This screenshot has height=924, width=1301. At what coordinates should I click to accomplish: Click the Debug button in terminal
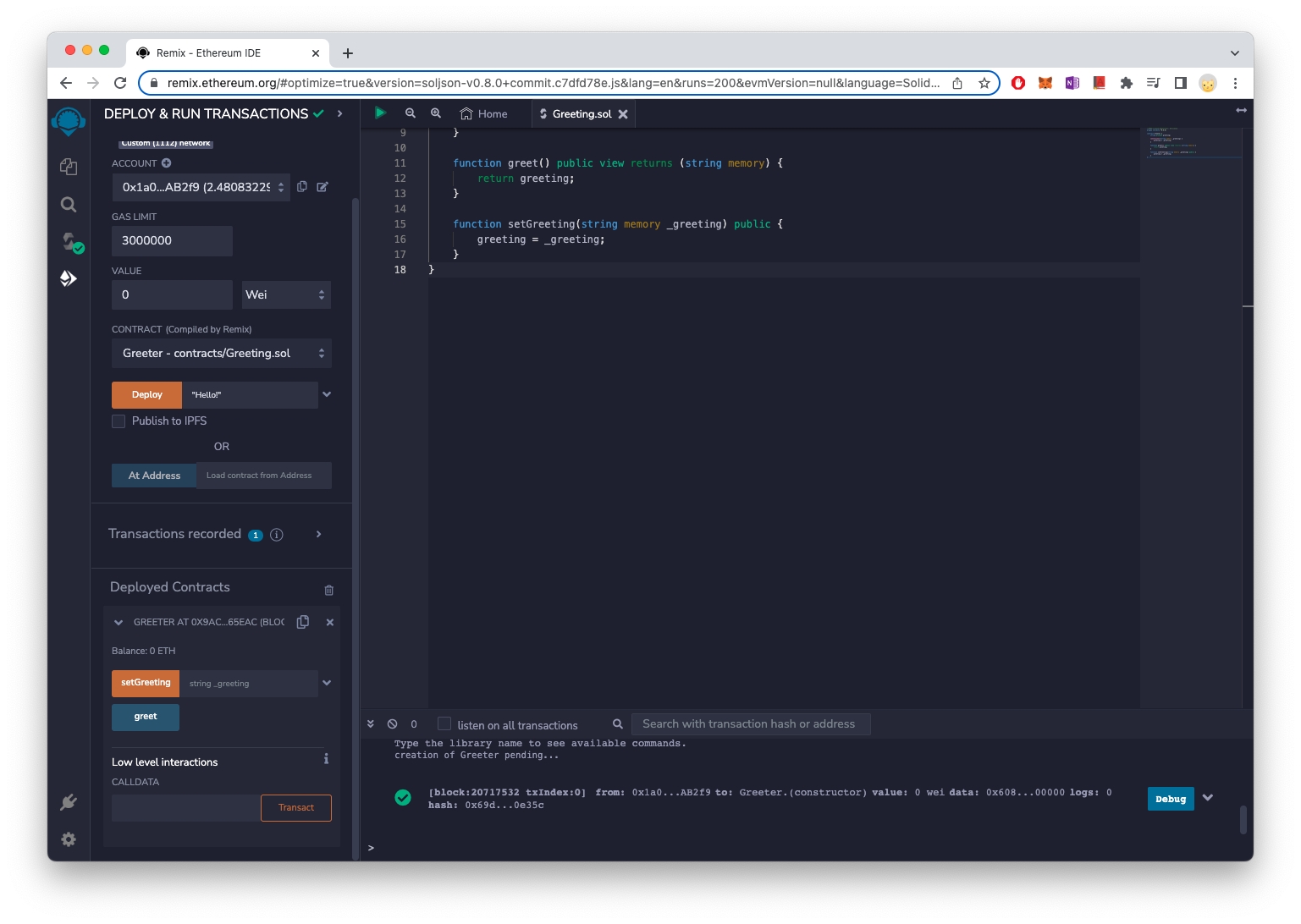pos(1170,800)
